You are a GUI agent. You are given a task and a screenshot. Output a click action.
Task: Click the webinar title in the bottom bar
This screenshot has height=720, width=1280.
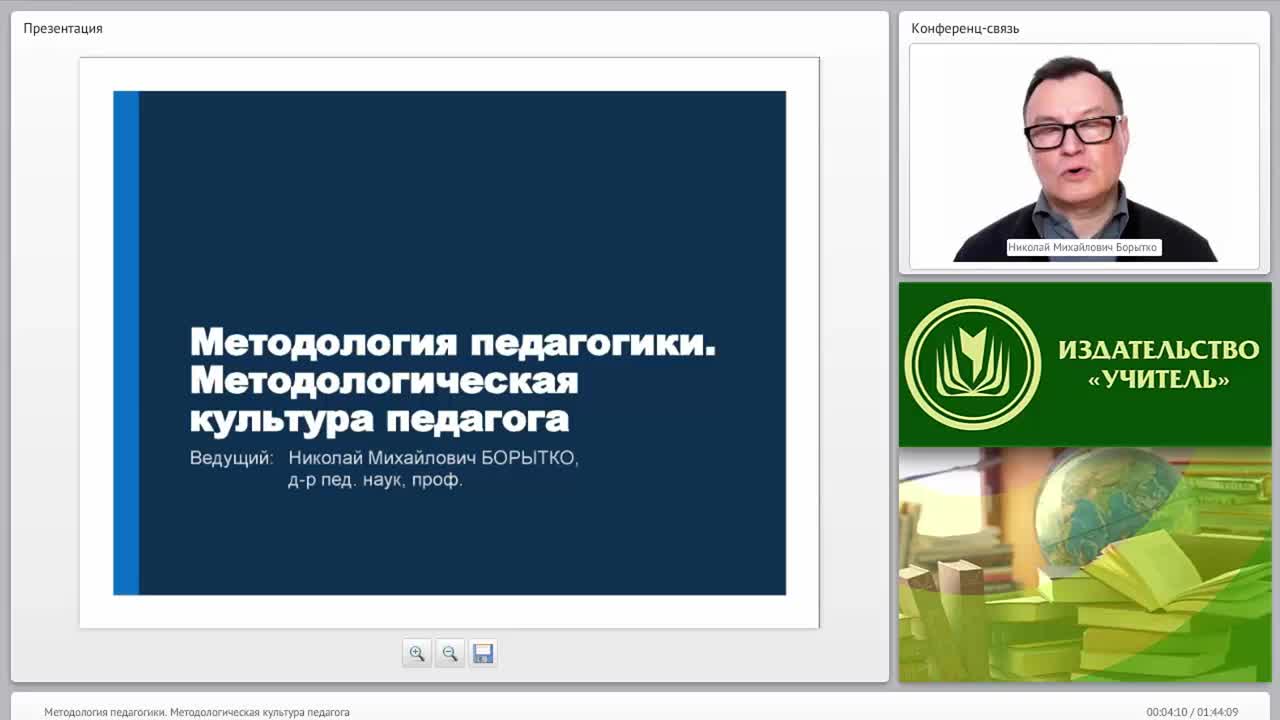197,712
